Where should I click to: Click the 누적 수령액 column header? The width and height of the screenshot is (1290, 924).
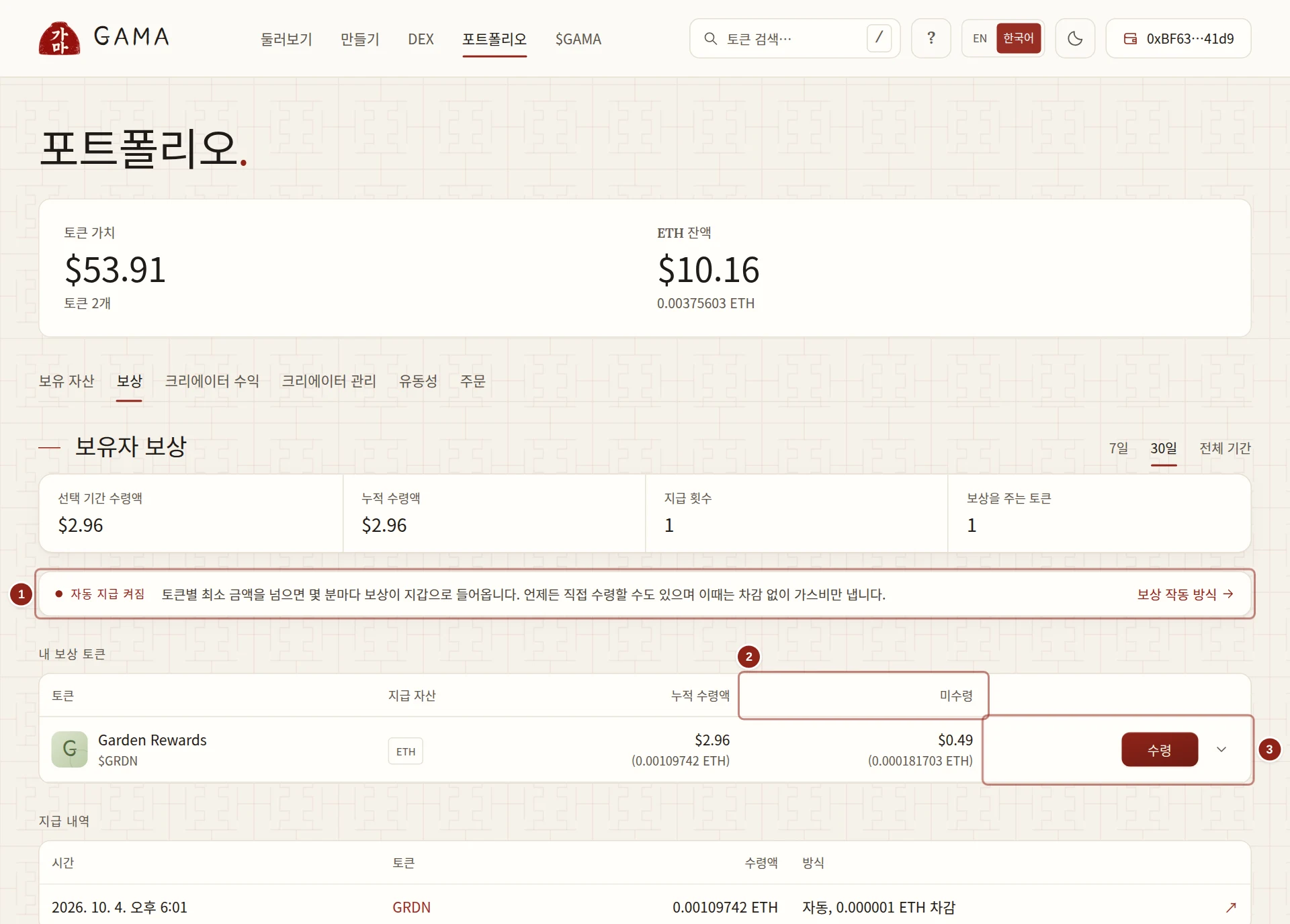pyautogui.click(x=700, y=696)
